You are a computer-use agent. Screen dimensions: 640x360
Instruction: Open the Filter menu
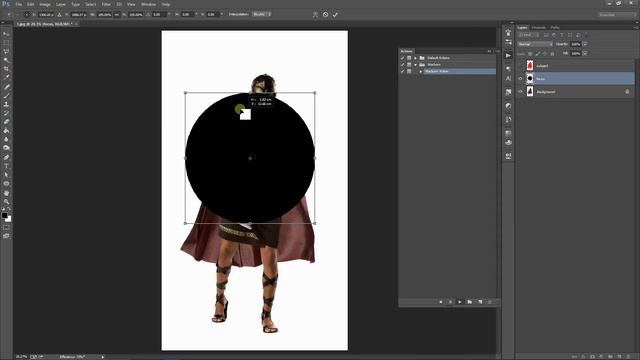[x=106, y=4]
